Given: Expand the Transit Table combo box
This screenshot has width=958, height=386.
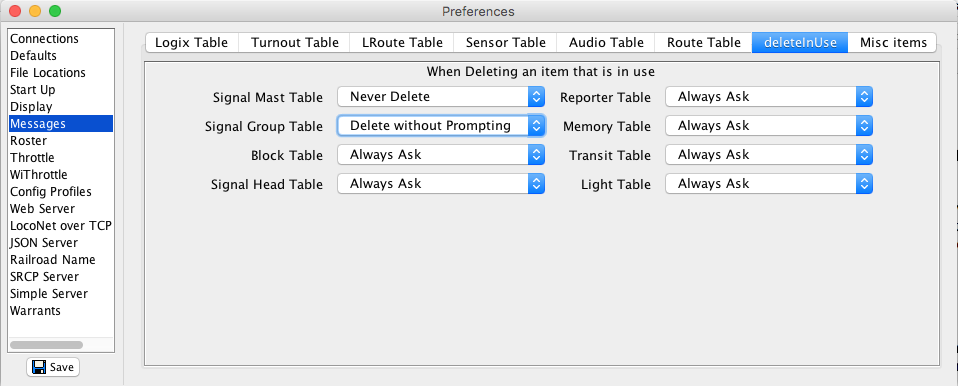Looking at the screenshot, I should click(769, 155).
